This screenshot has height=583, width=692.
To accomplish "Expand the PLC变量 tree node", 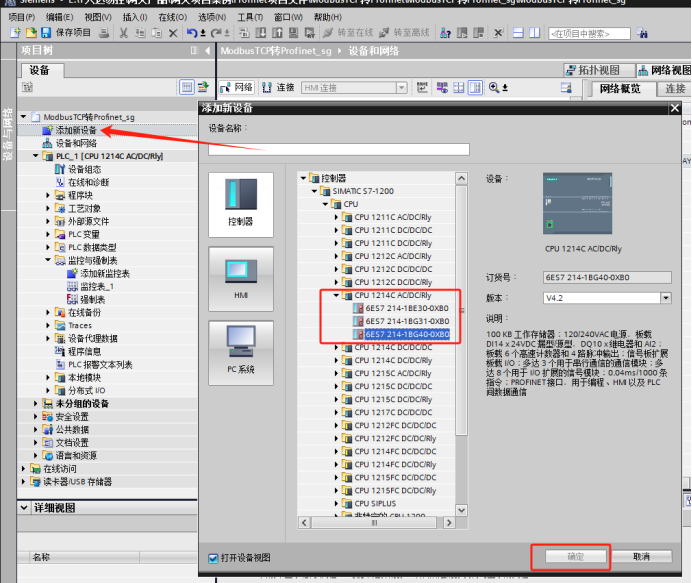I will coord(48,234).
